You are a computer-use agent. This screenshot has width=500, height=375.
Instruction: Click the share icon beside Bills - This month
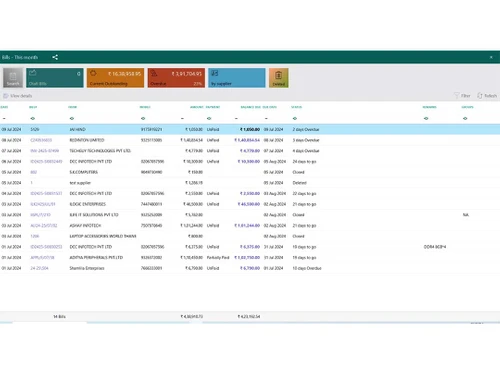click(55, 57)
